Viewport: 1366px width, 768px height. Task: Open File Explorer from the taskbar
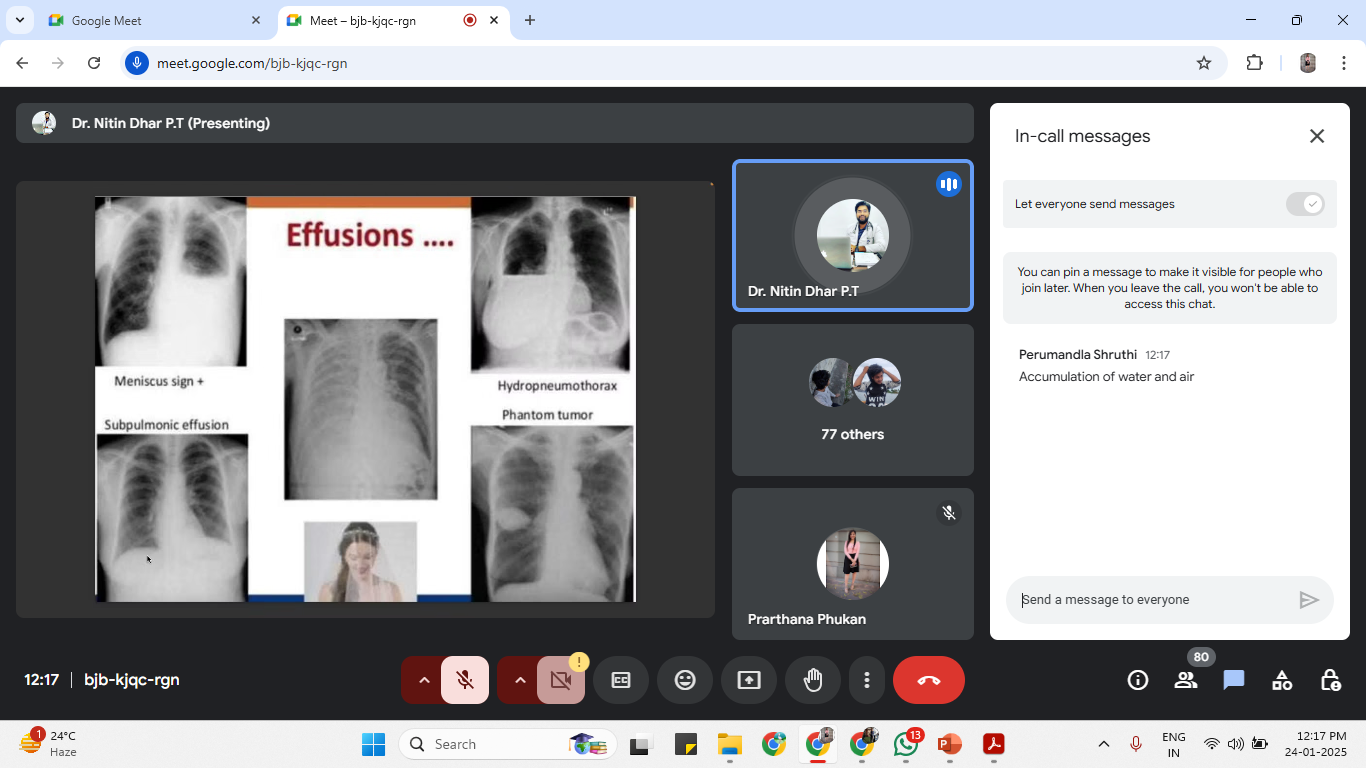pos(729,744)
